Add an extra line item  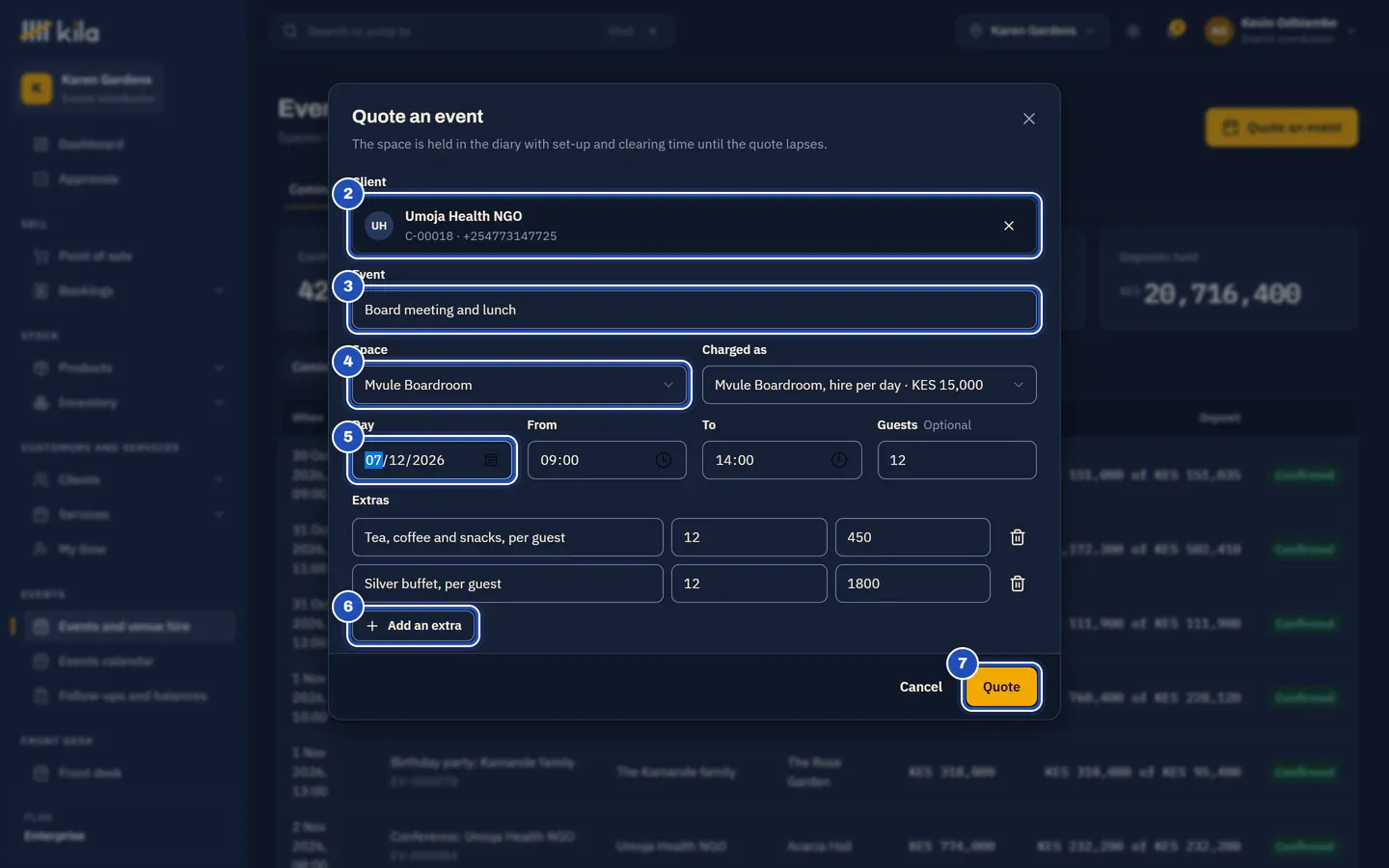[414, 626]
